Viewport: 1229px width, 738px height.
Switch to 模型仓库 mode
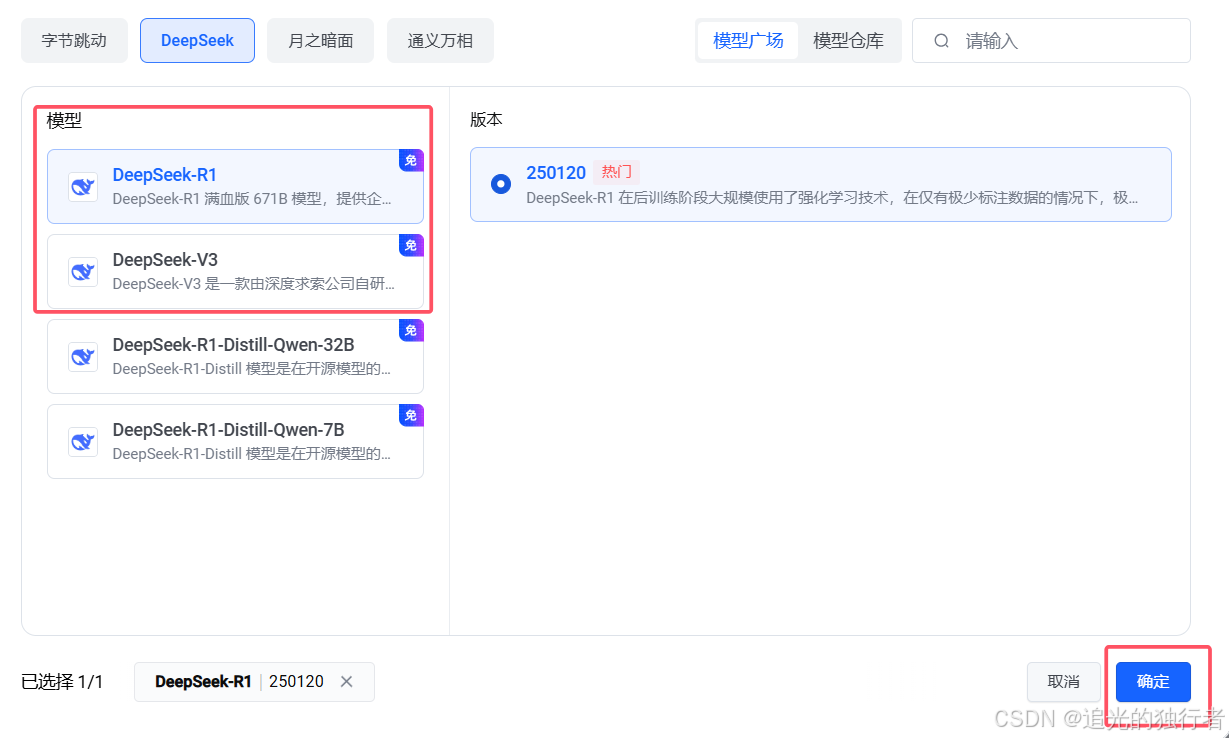pyautogui.click(x=850, y=40)
